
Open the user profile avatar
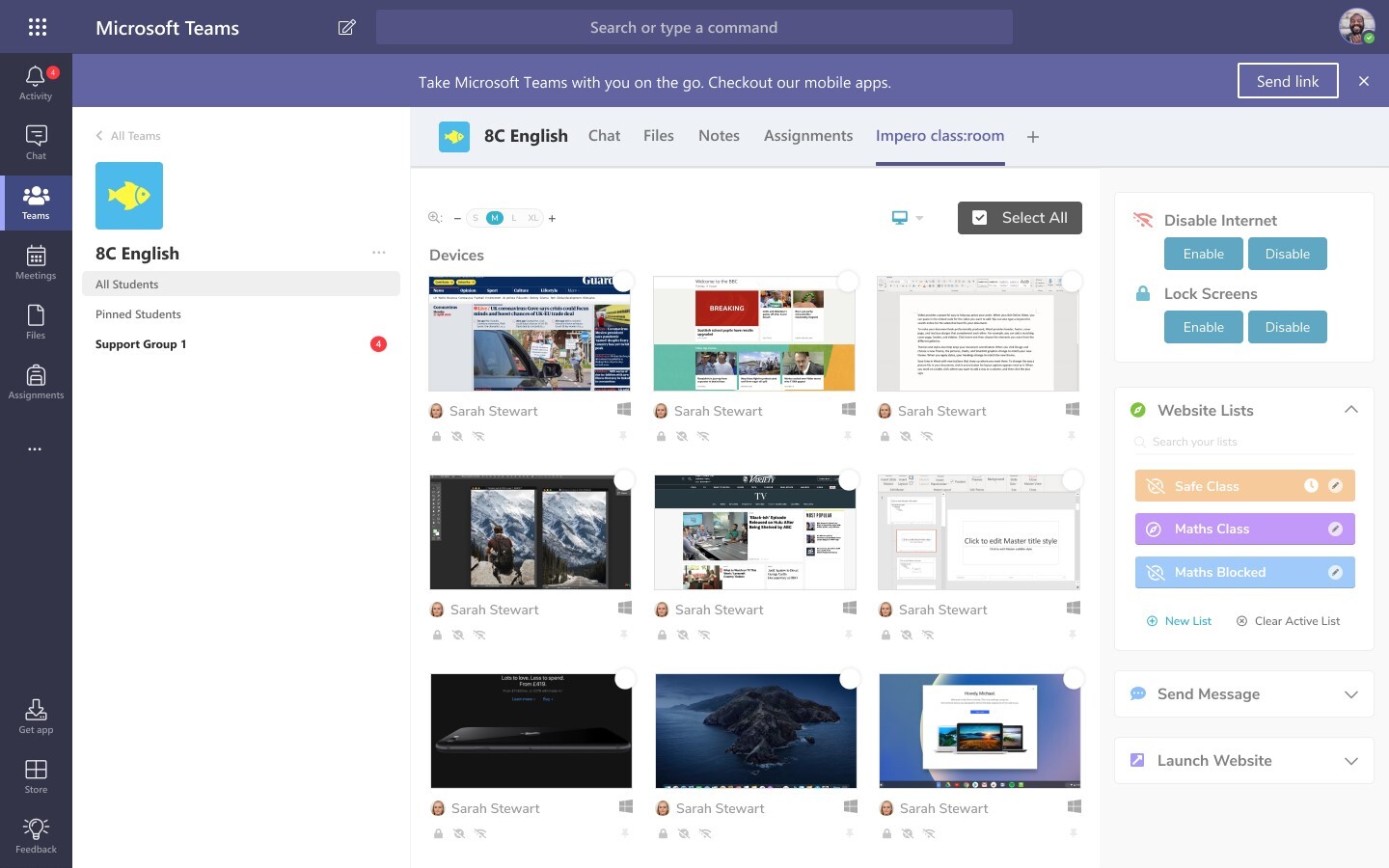coord(1356,27)
